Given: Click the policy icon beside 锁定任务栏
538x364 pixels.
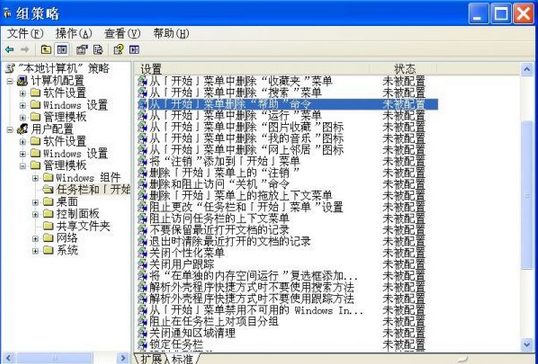Looking at the screenshot, I should point(142,344).
